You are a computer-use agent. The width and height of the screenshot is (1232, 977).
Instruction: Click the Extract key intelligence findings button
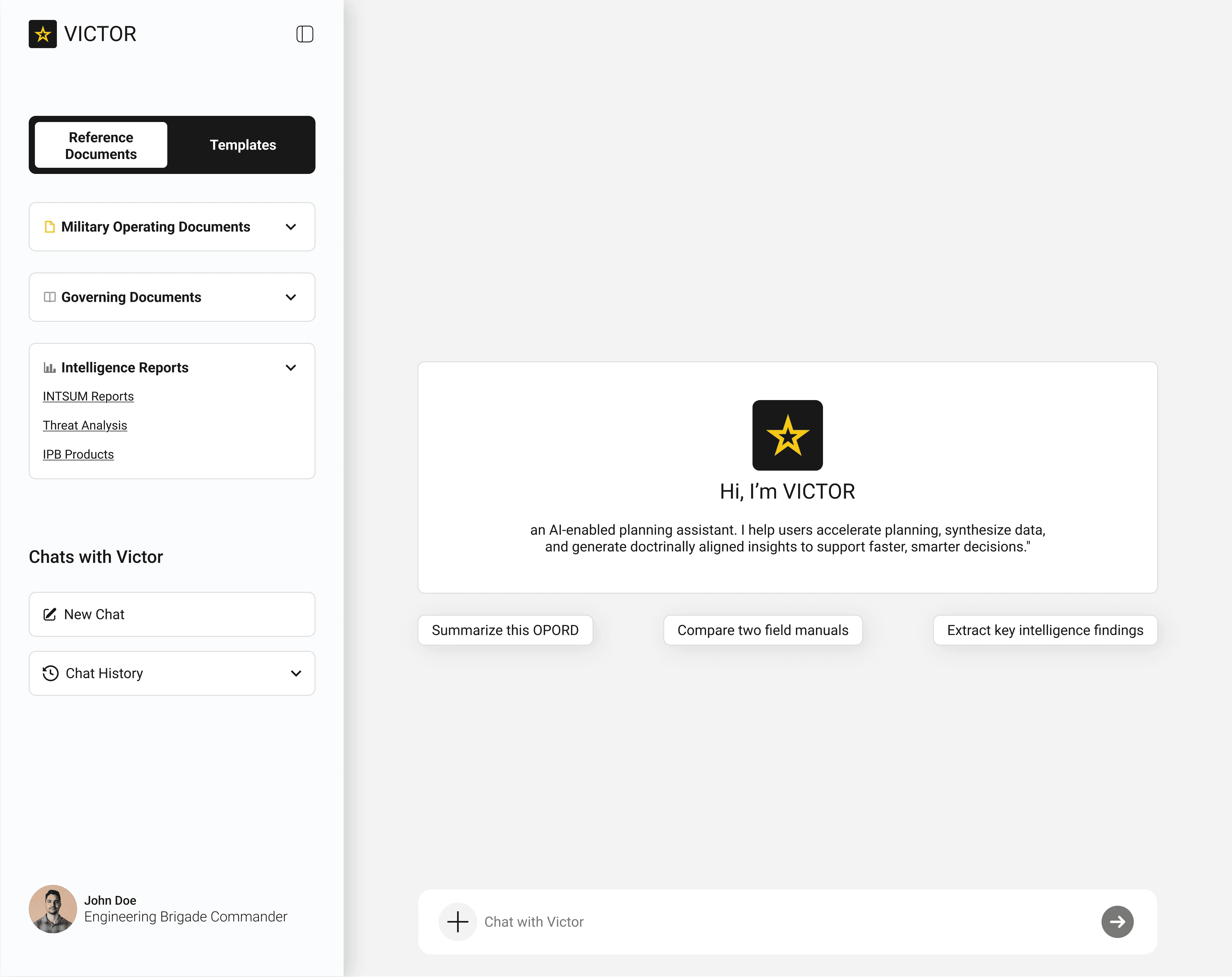point(1045,630)
